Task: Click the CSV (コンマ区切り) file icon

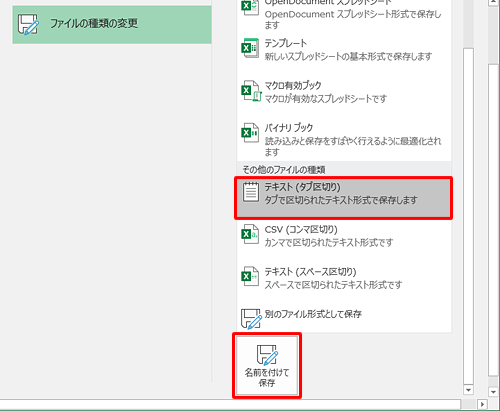Action: (250, 234)
